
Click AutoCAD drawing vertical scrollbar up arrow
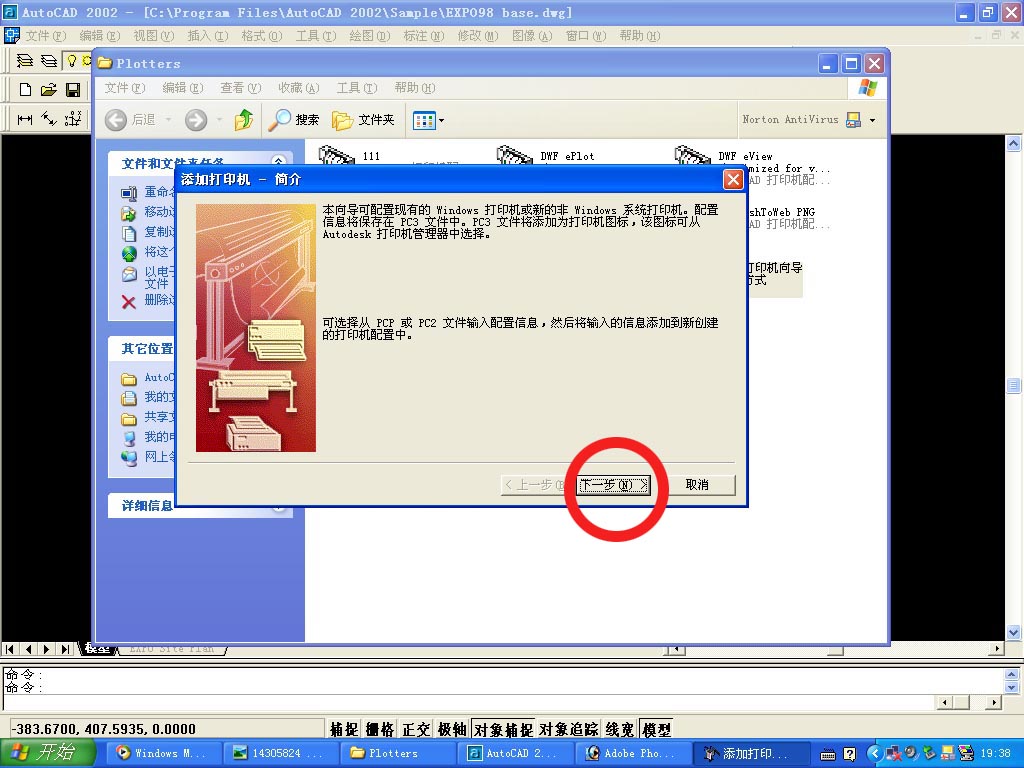1014,143
